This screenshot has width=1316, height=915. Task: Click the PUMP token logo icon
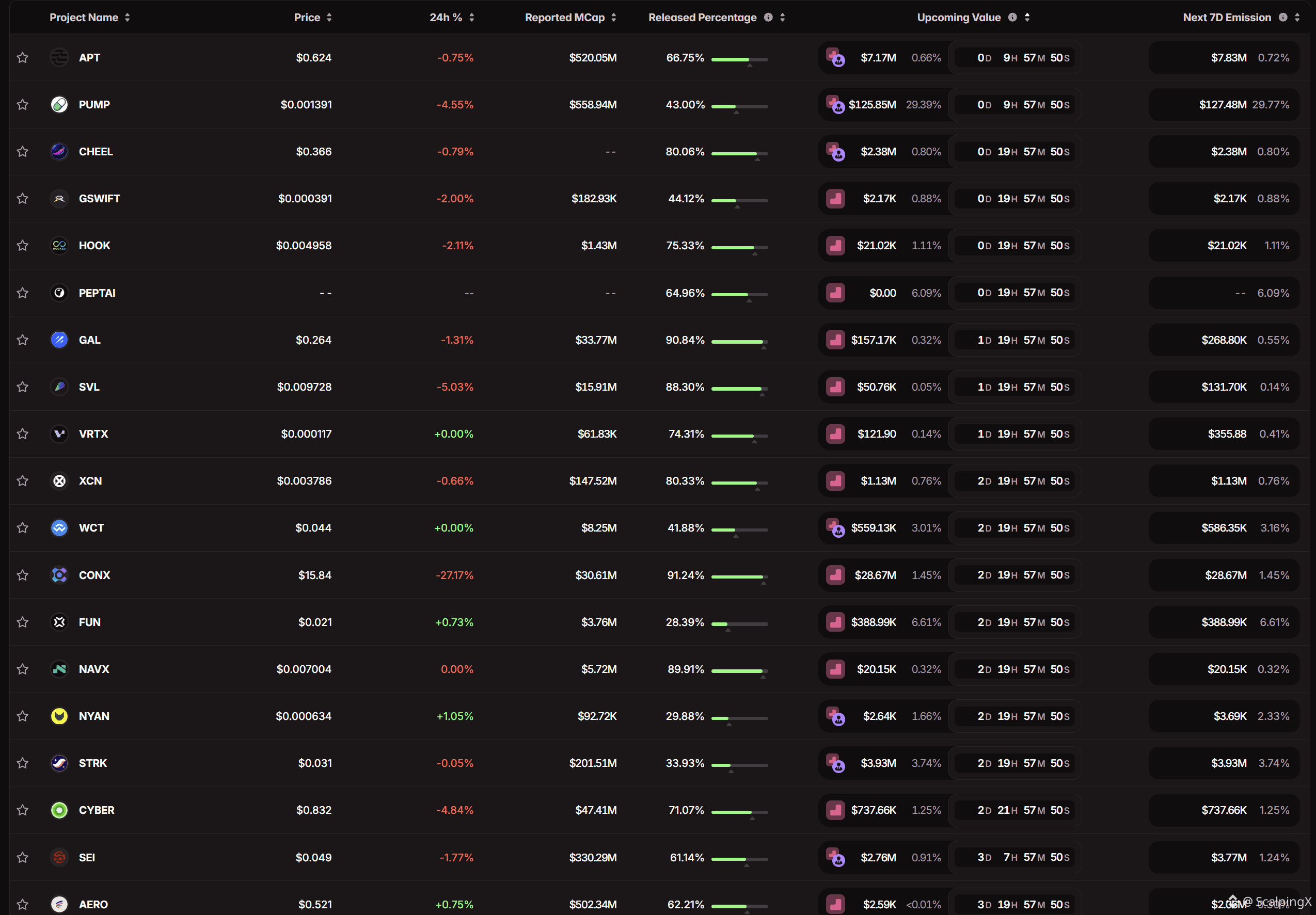point(59,104)
